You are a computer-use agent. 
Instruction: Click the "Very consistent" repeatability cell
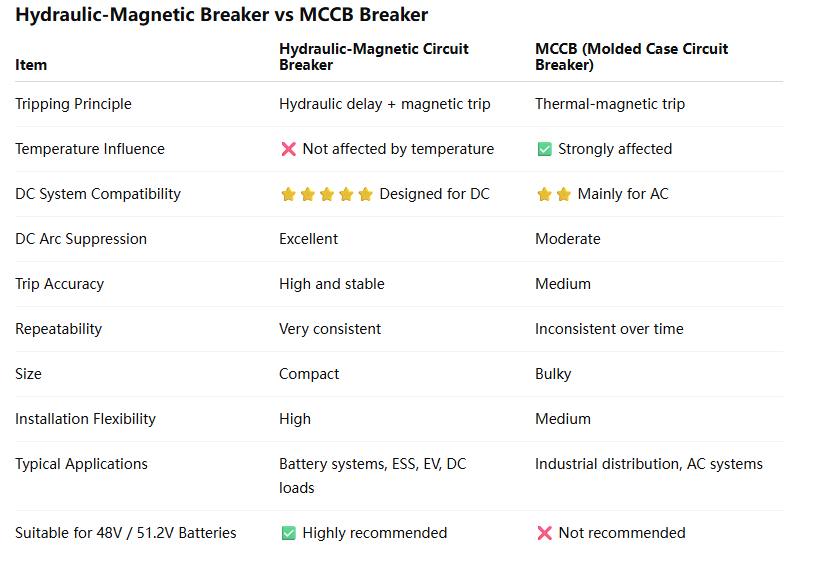pyautogui.click(x=330, y=329)
